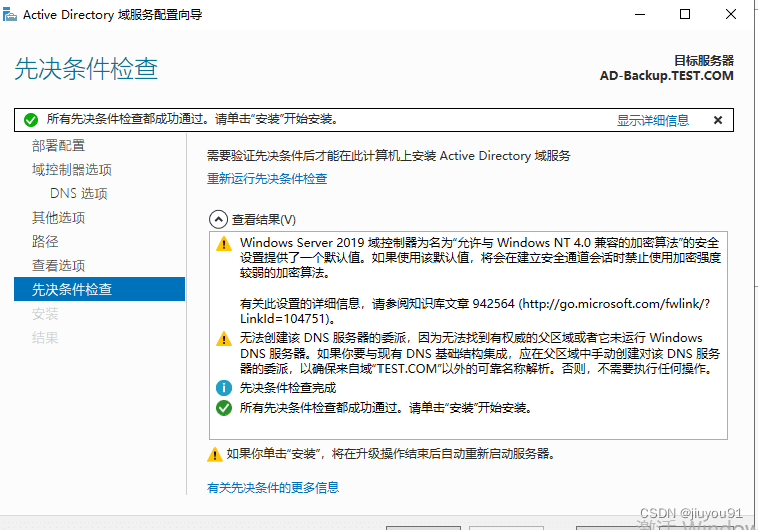Maximize the wizard window
The image size is (758, 530).
[685, 15]
